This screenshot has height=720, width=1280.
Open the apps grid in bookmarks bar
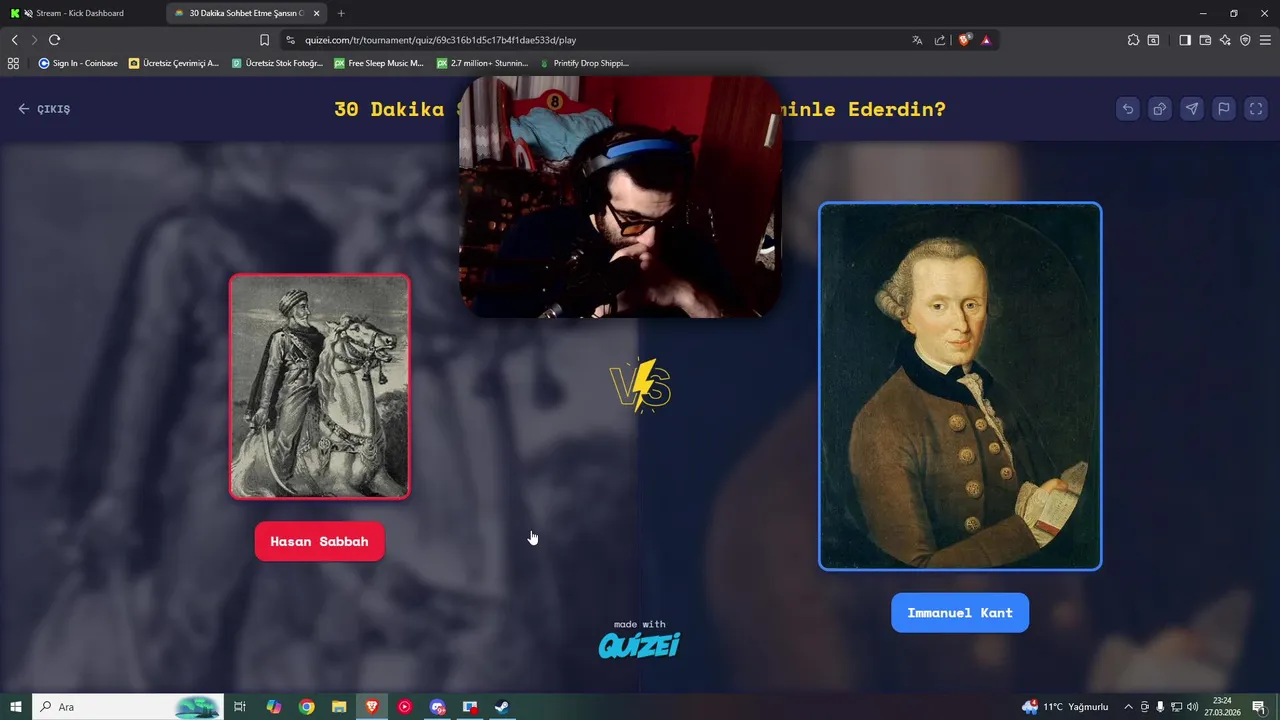13,63
